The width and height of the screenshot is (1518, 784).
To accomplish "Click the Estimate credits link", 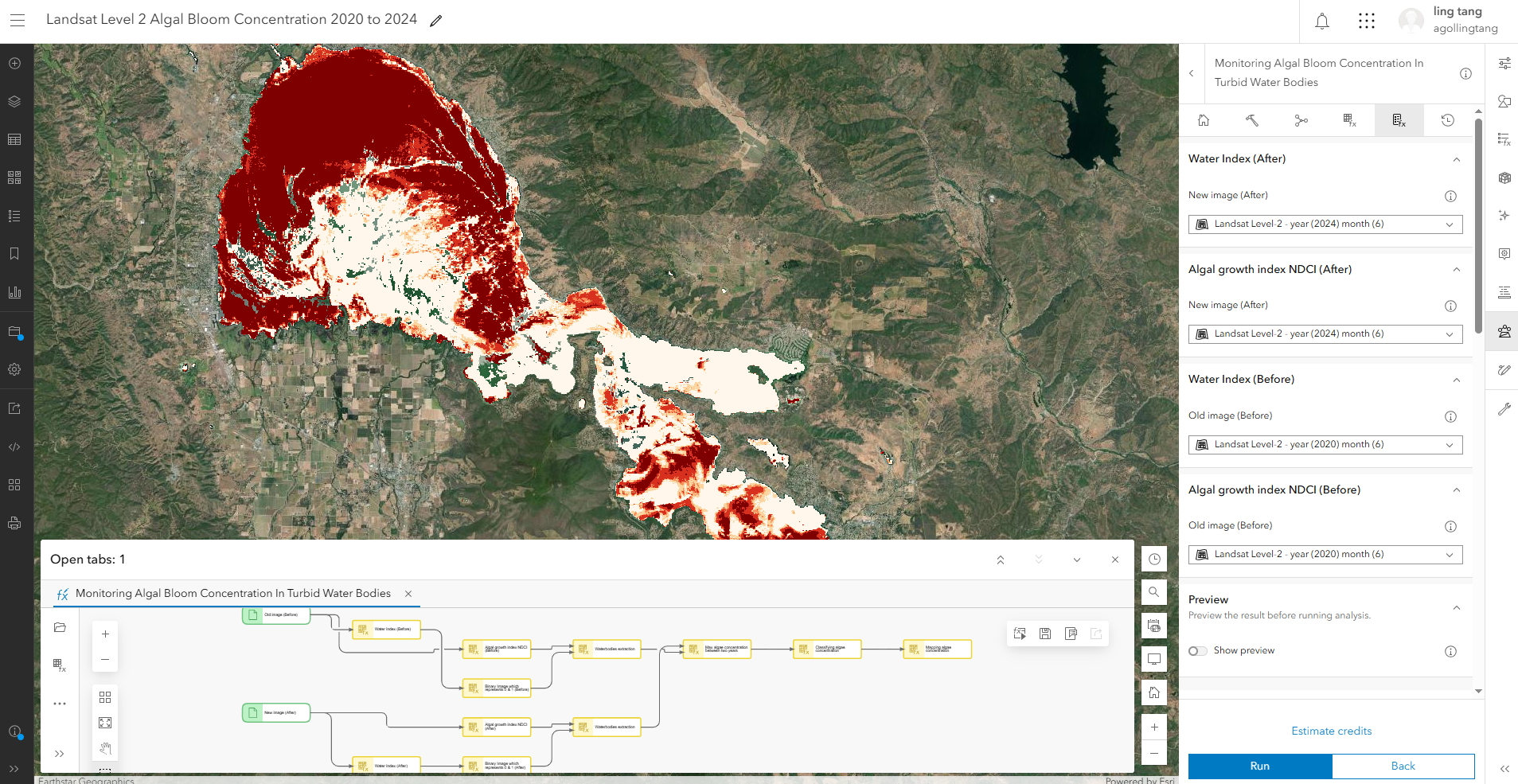I will (1332, 731).
